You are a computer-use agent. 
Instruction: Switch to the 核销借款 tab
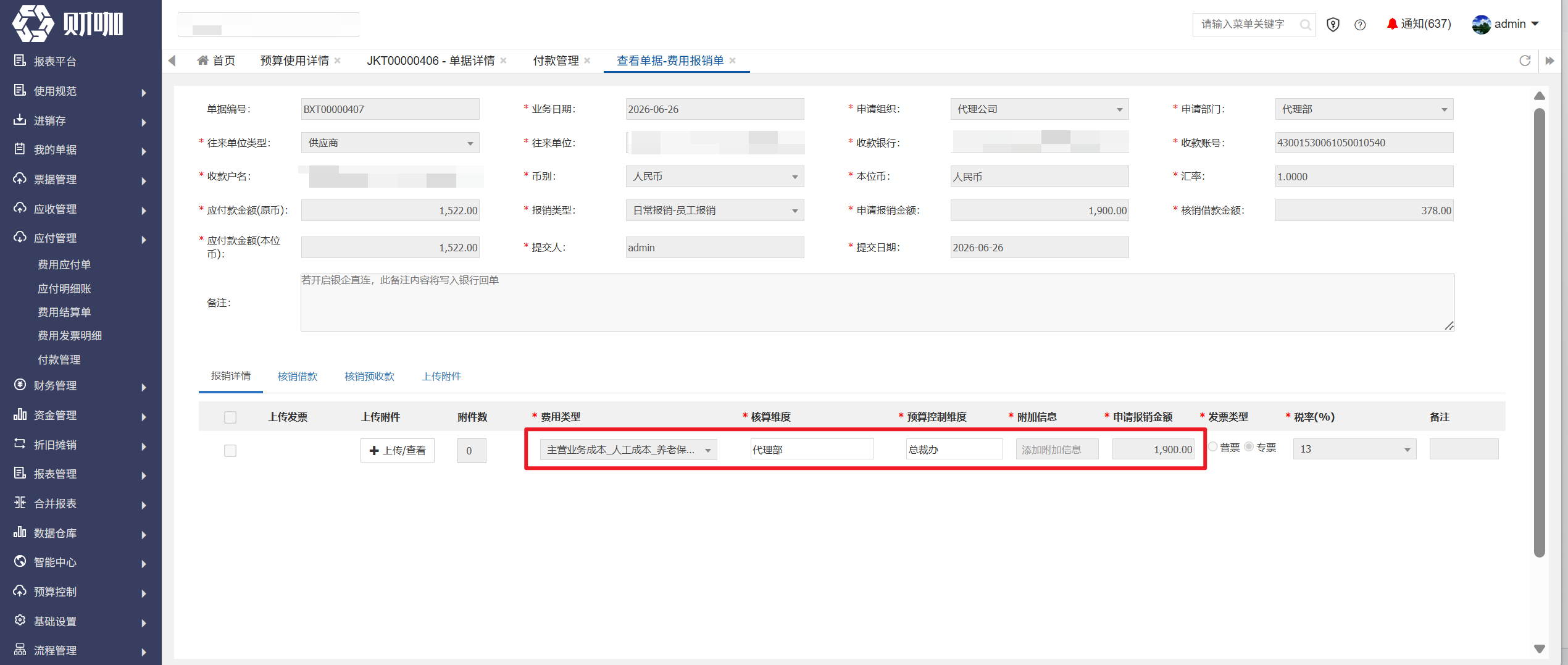pyautogui.click(x=298, y=376)
